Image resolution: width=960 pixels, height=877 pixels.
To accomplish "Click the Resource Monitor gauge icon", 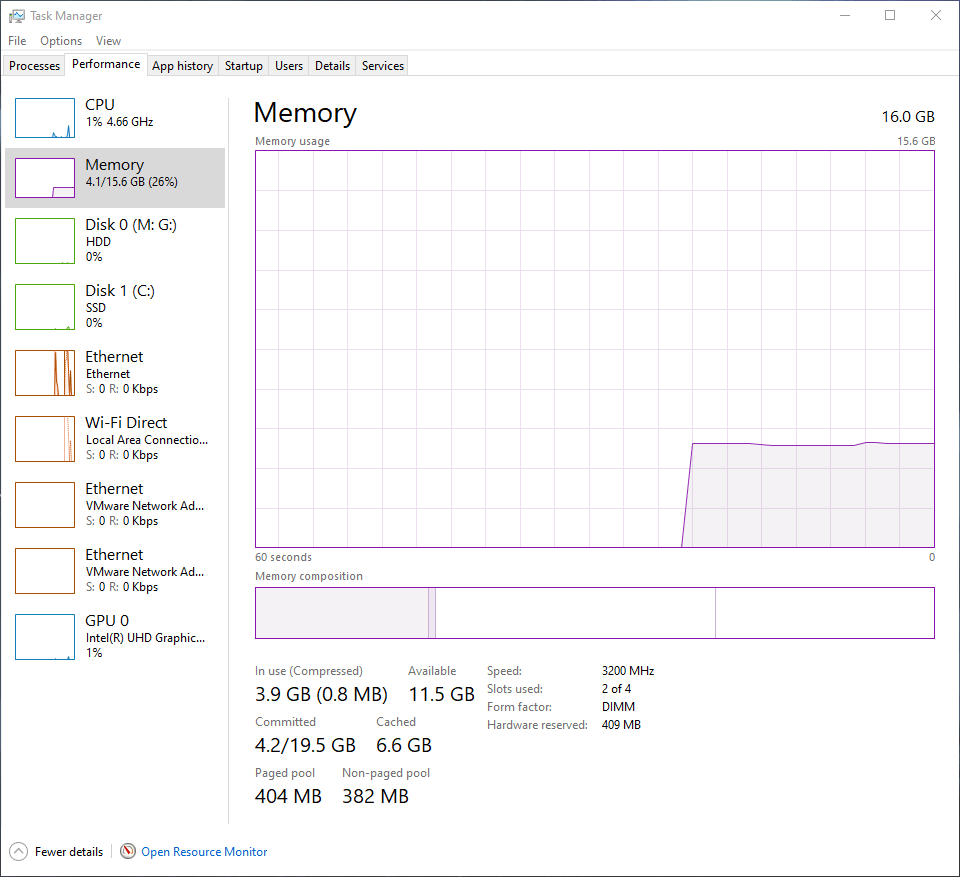I will pyautogui.click(x=128, y=851).
